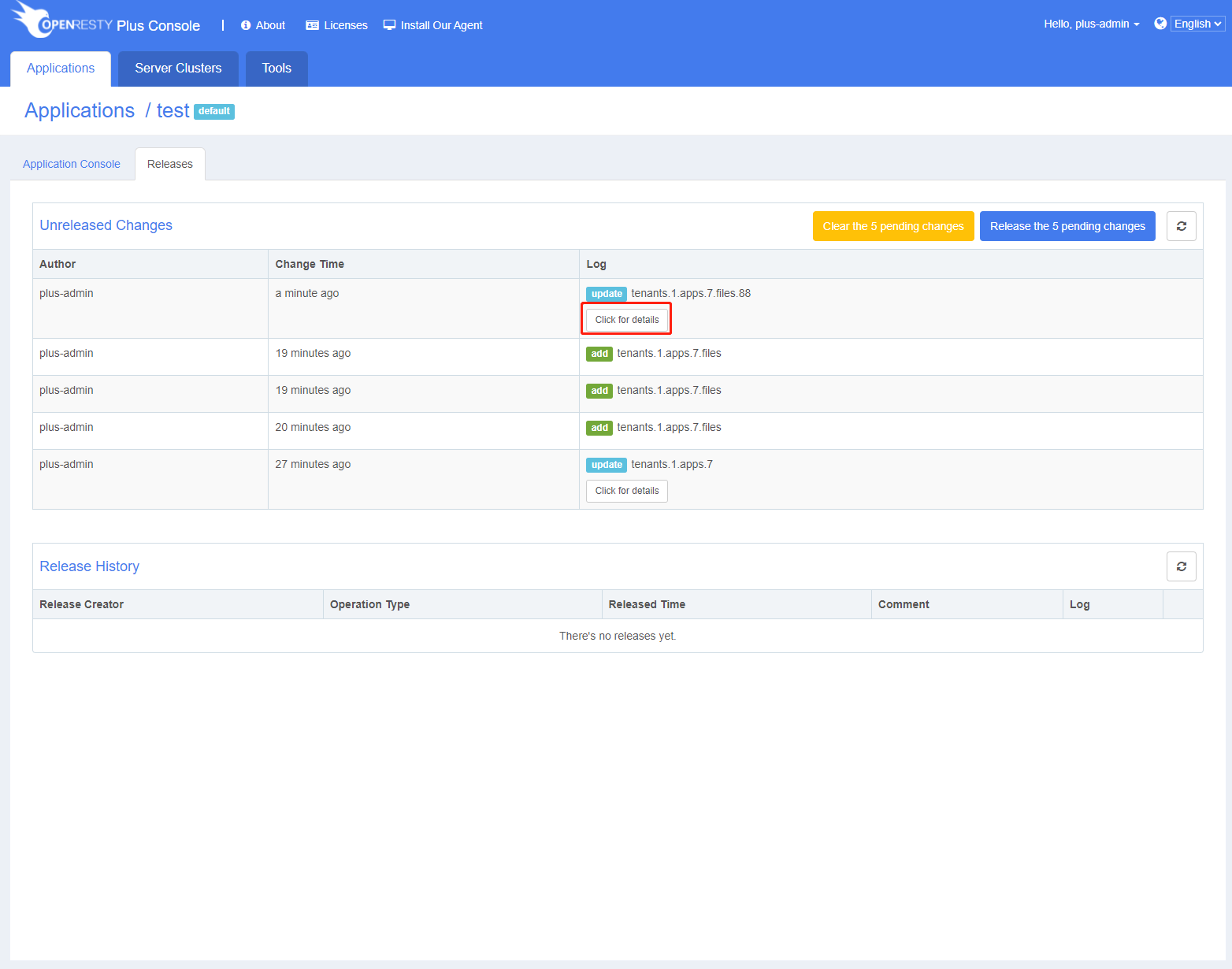This screenshot has width=1232, height=969.
Task: Click the Applications breadcrumb heading
Action: point(80,110)
